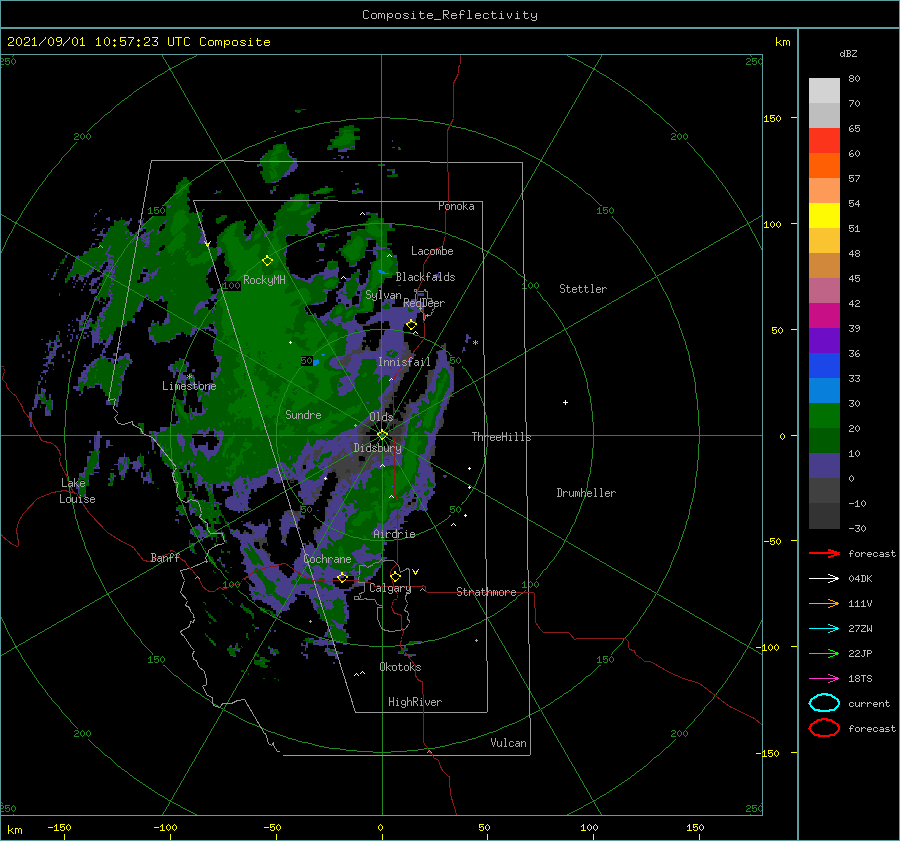Select the red 65 dBZ color swatch

point(824,140)
